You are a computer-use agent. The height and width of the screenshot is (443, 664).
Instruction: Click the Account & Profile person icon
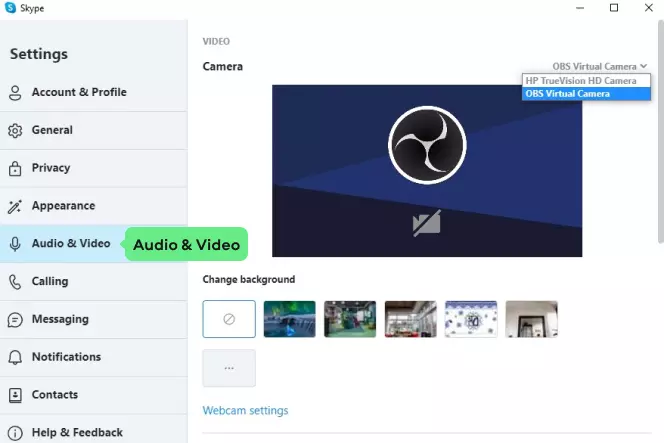[15, 93]
